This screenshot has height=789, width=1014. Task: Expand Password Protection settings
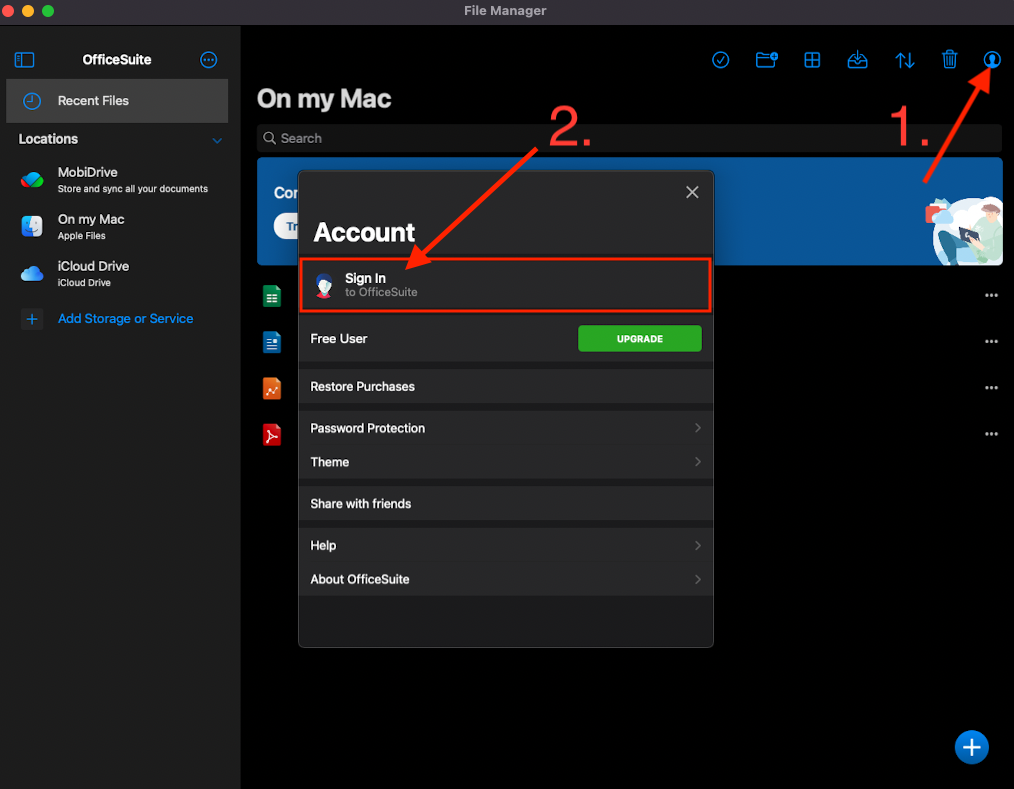click(x=505, y=428)
